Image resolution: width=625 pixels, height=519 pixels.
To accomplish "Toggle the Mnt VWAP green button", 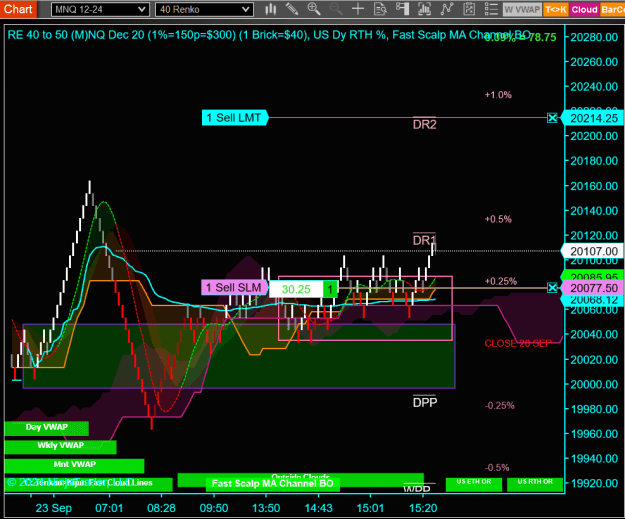I will coord(74,465).
